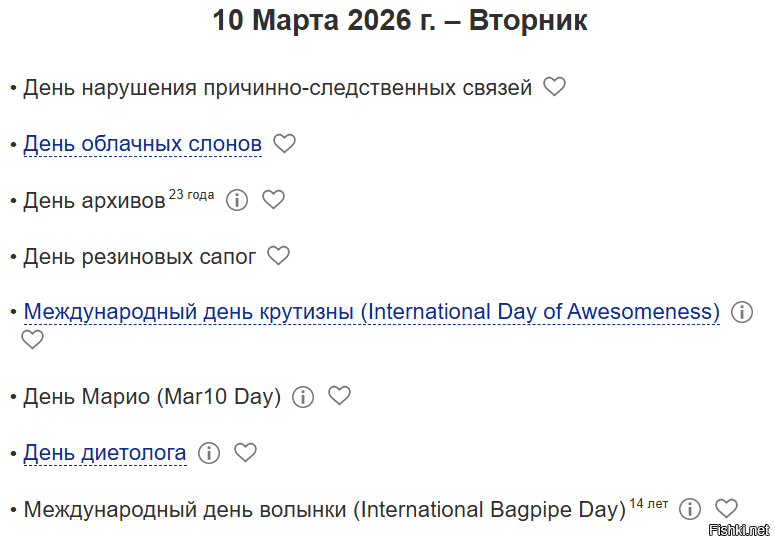
Task: Show info for International Day of Awesomeness
Action: point(742,312)
